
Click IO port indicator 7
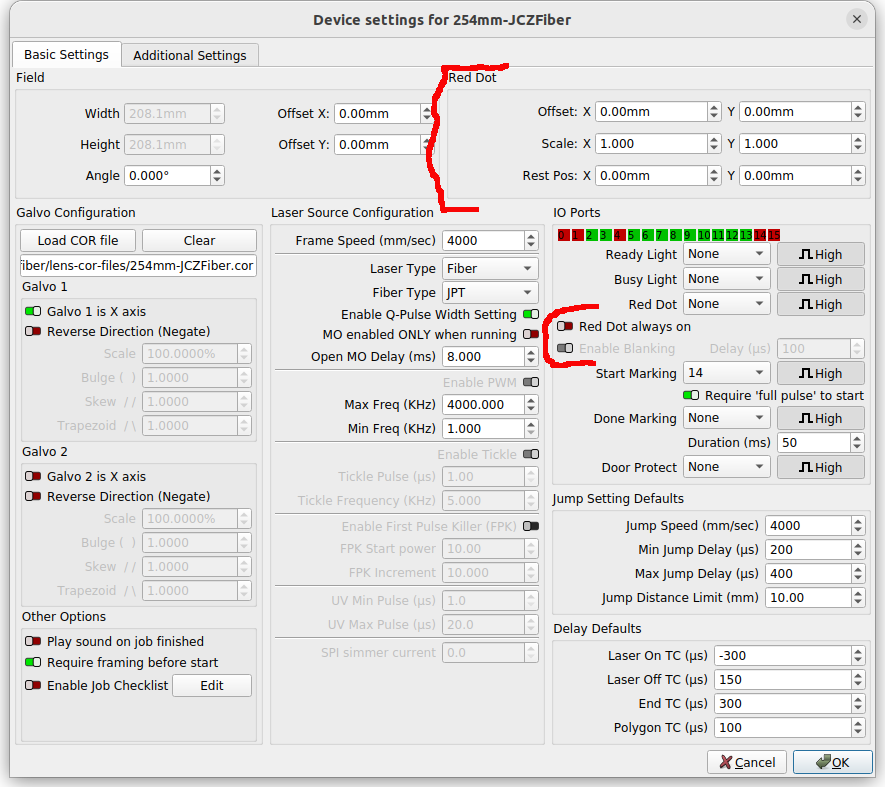coord(660,235)
